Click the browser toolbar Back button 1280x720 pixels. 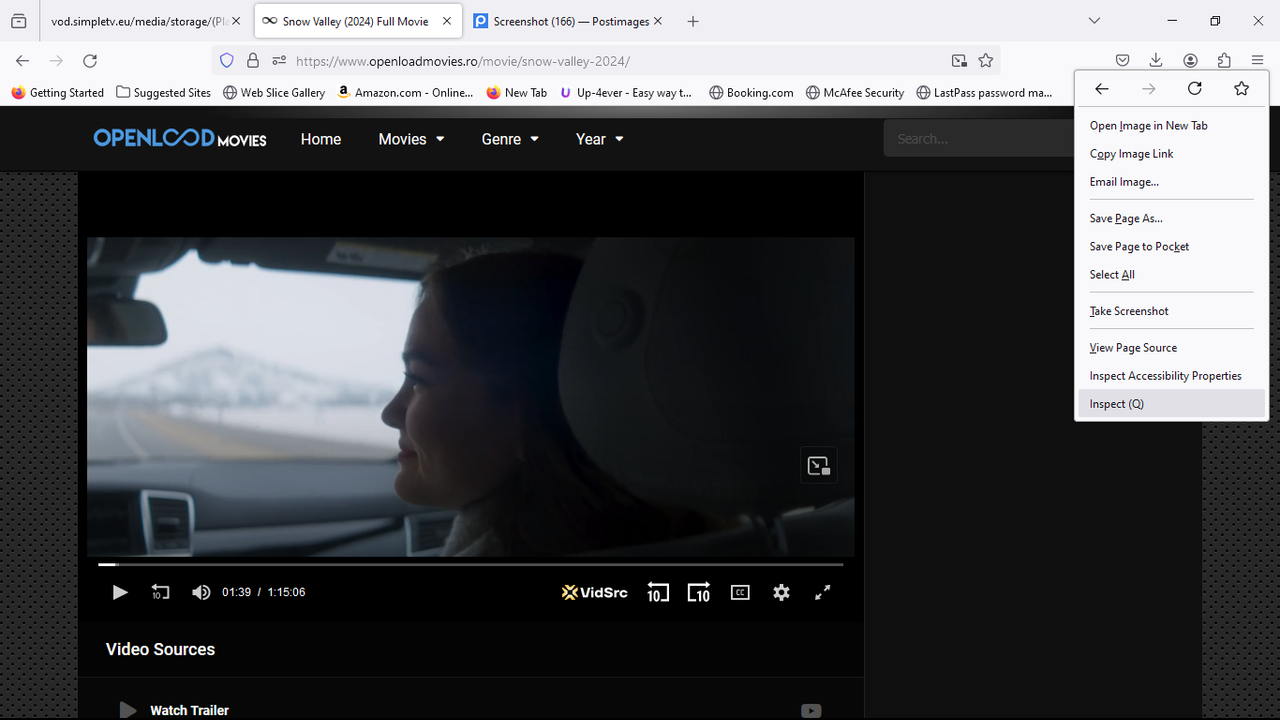click(x=23, y=61)
